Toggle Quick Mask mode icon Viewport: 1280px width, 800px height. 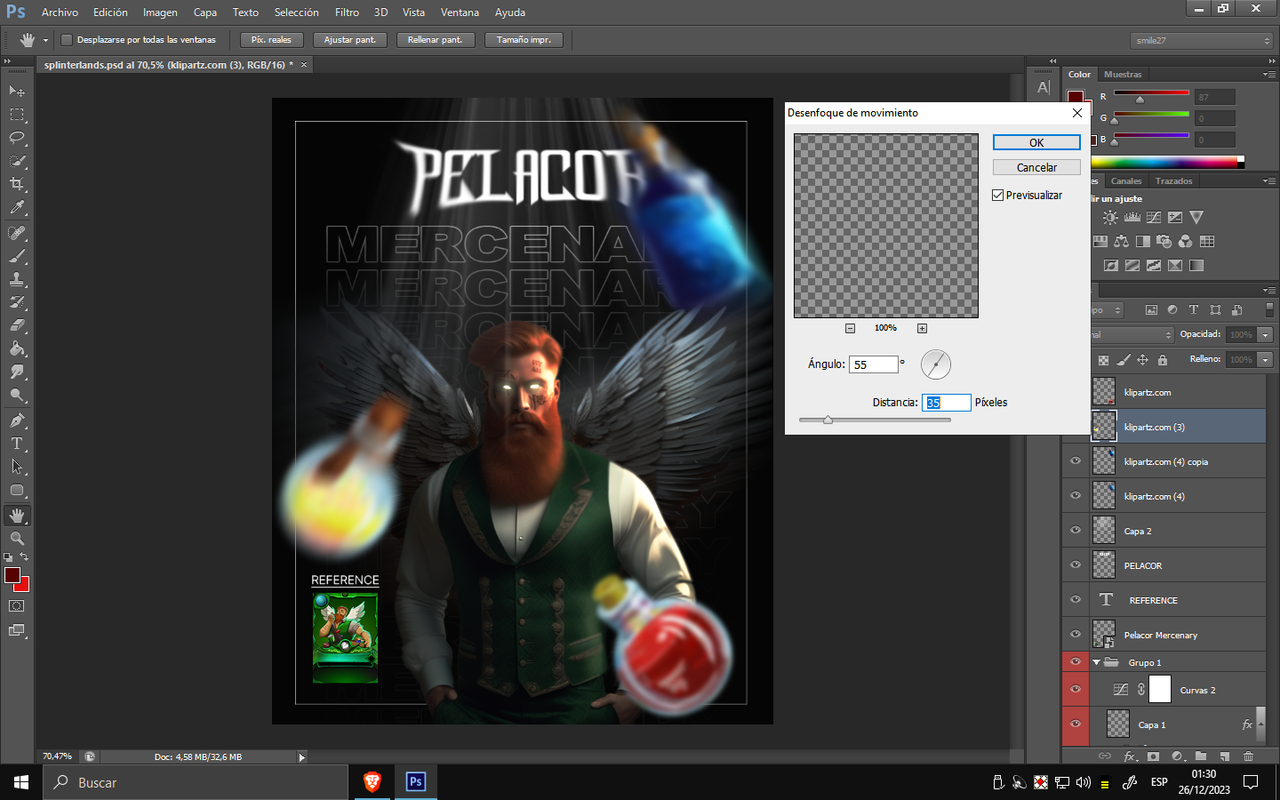click(17, 606)
